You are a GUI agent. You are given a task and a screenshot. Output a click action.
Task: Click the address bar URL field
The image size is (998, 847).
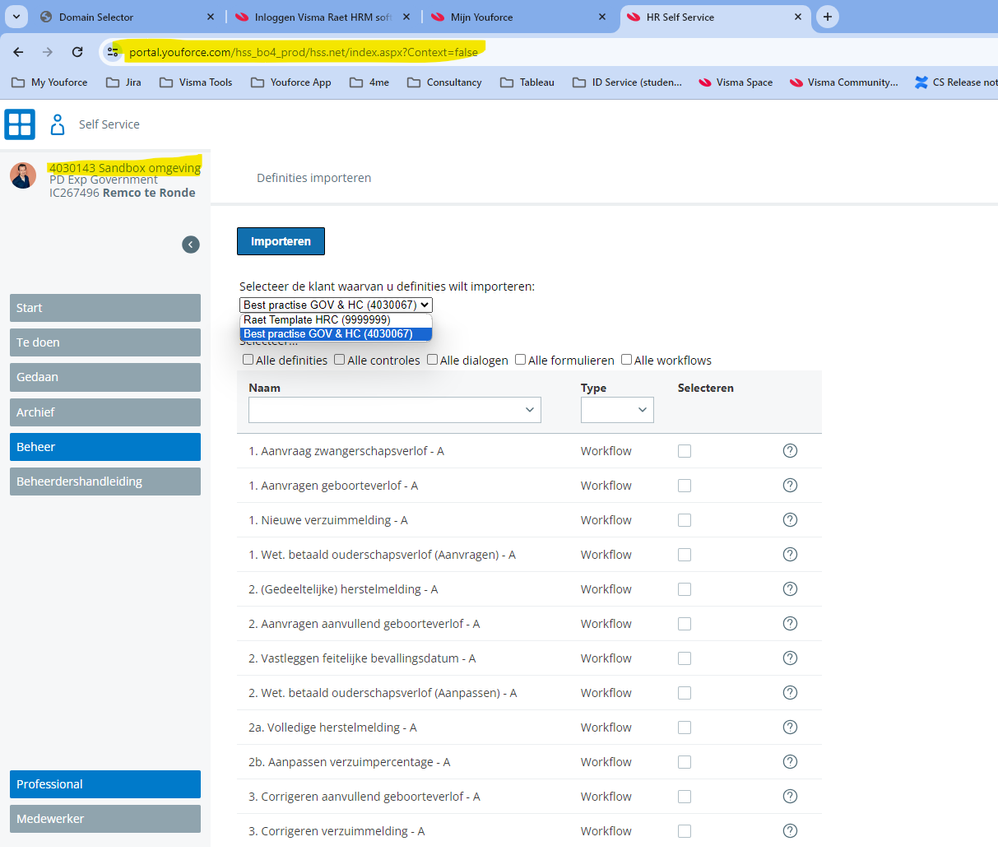[304, 52]
